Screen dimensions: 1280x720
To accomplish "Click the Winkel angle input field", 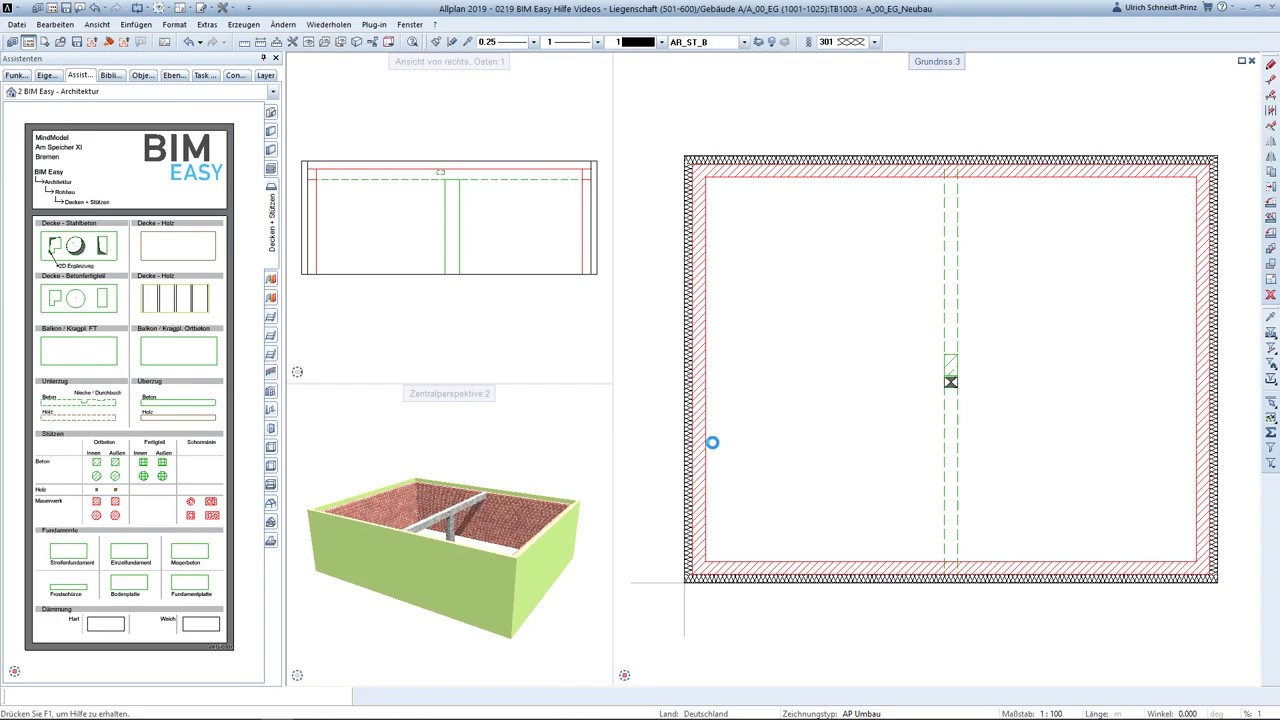I will [1189, 714].
